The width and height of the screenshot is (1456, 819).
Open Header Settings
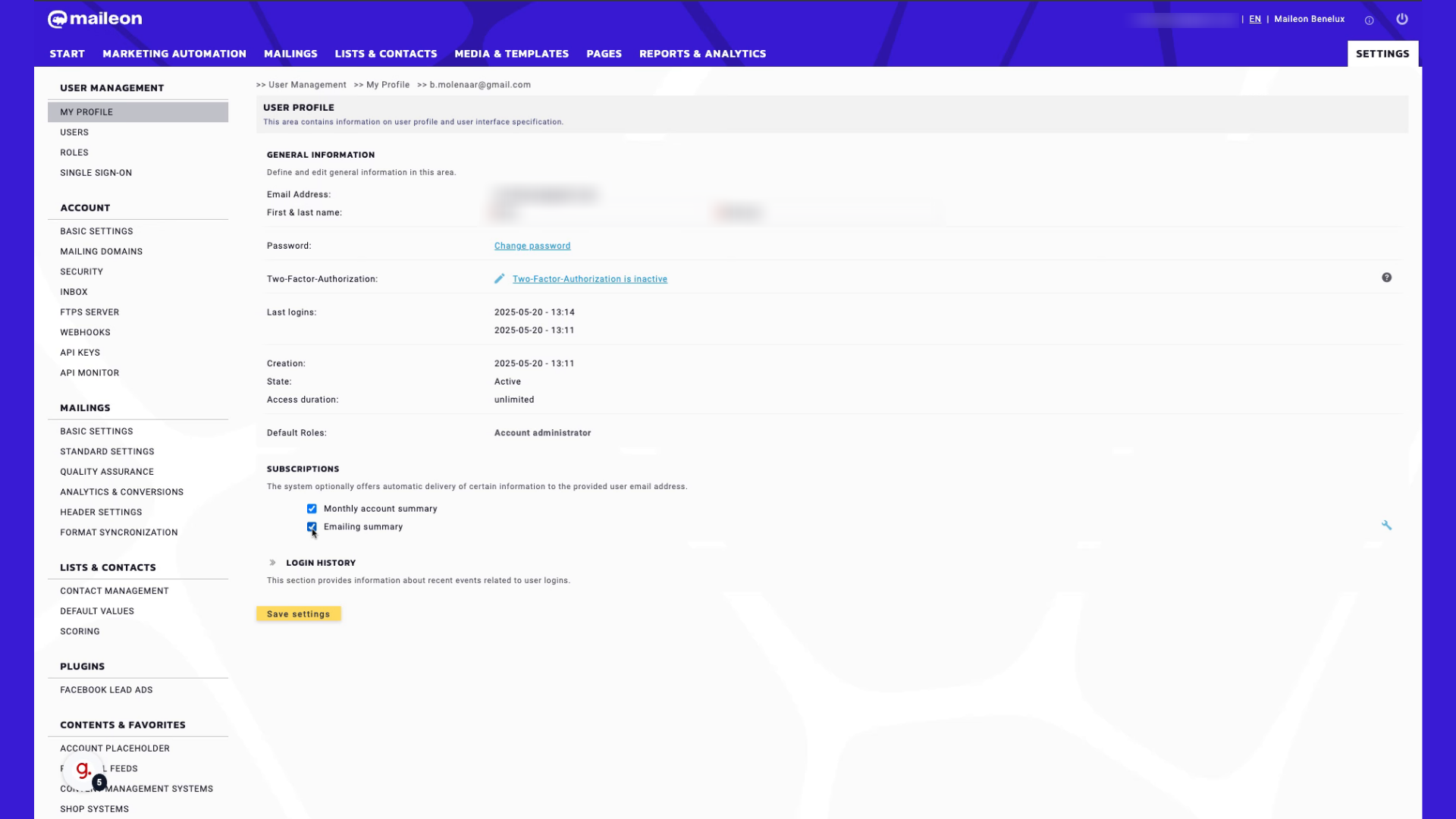[x=101, y=513]
